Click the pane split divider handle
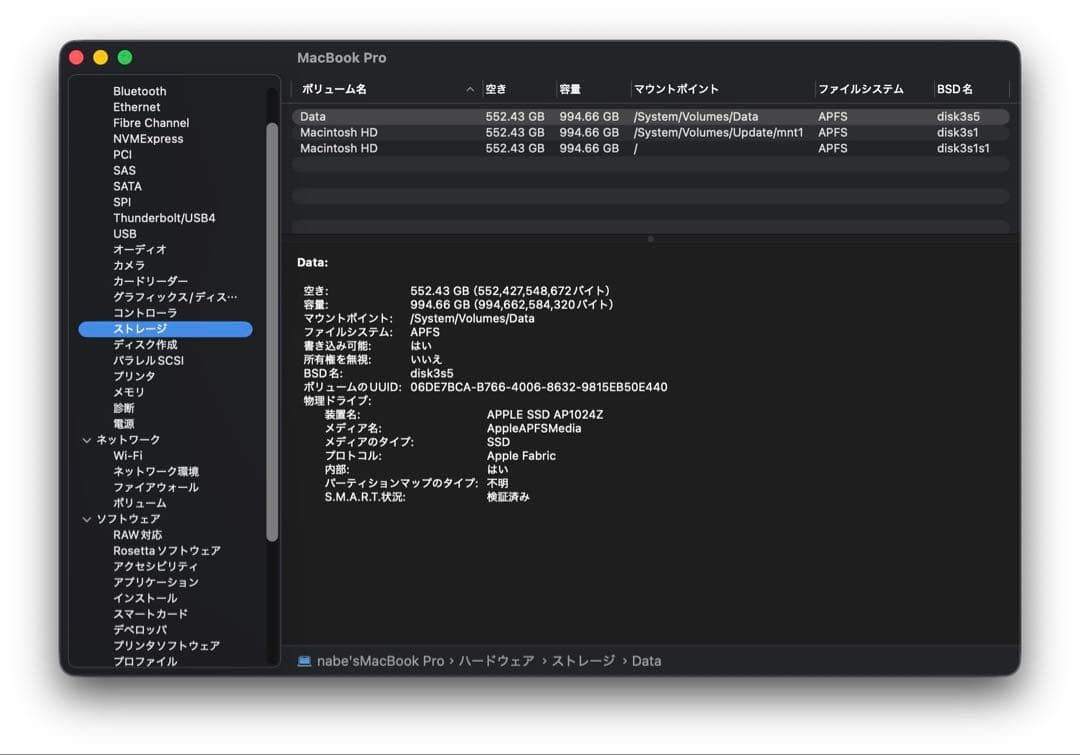The image size is (1080, 755). coord(651,239)
